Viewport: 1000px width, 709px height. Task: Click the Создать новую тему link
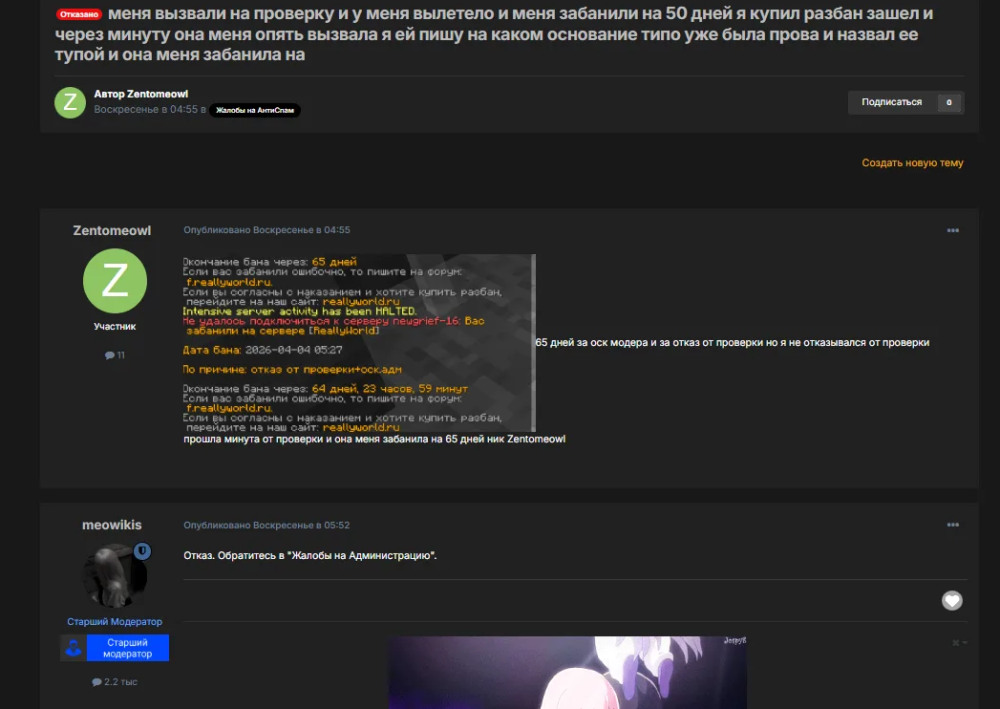(912, 163)
